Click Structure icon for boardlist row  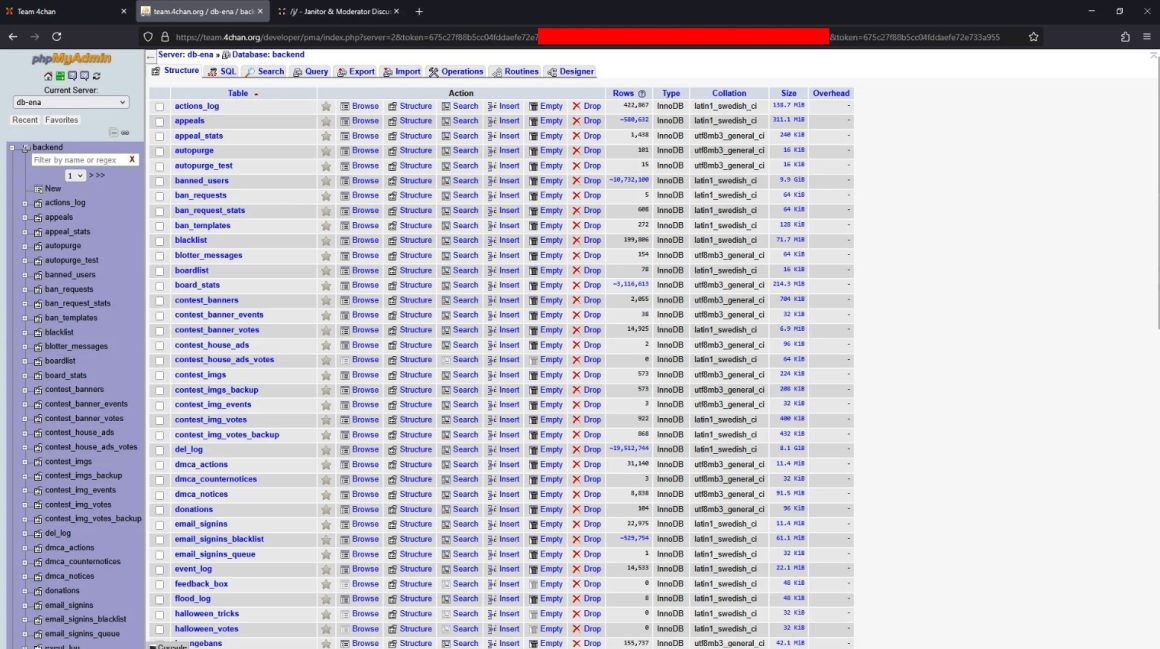[393, 271]
